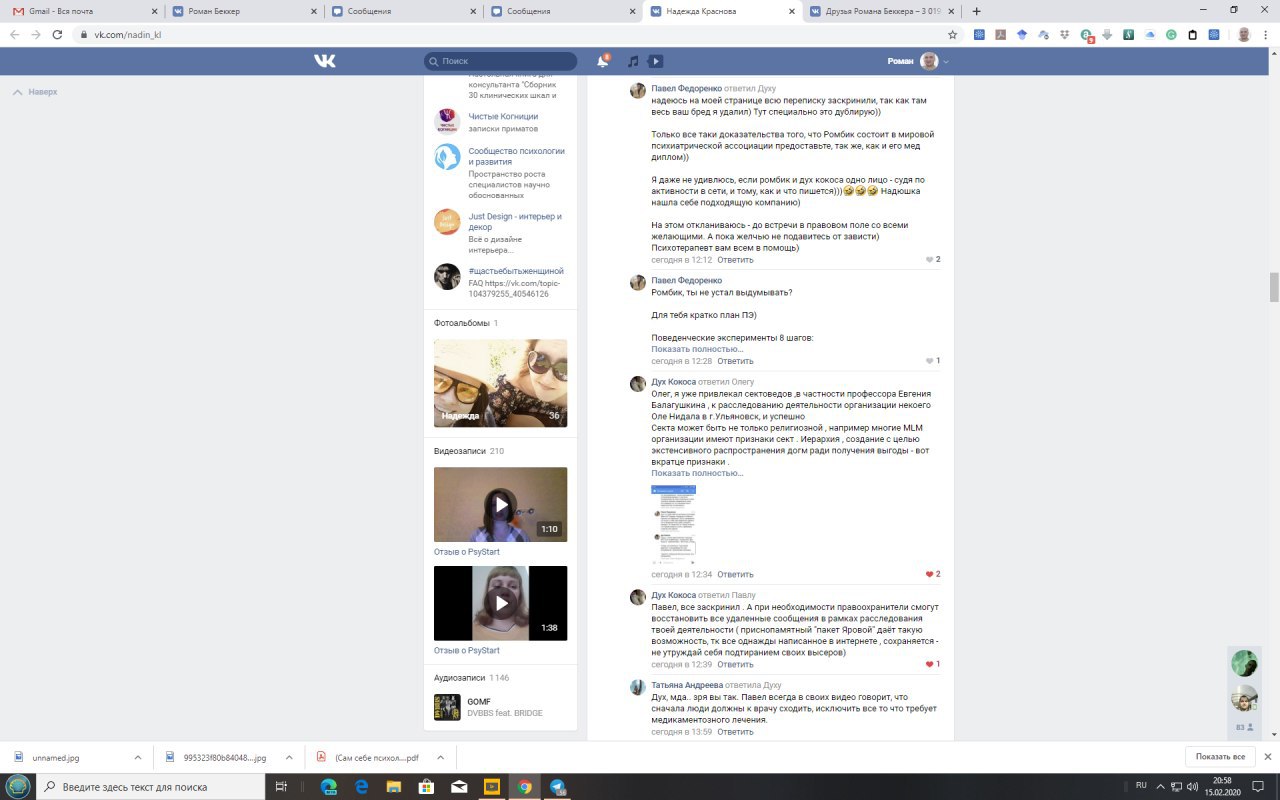The height and width of the screenshot is (800, 1280).
Task: Open options arrow for the pdf download
Action: 440,758
